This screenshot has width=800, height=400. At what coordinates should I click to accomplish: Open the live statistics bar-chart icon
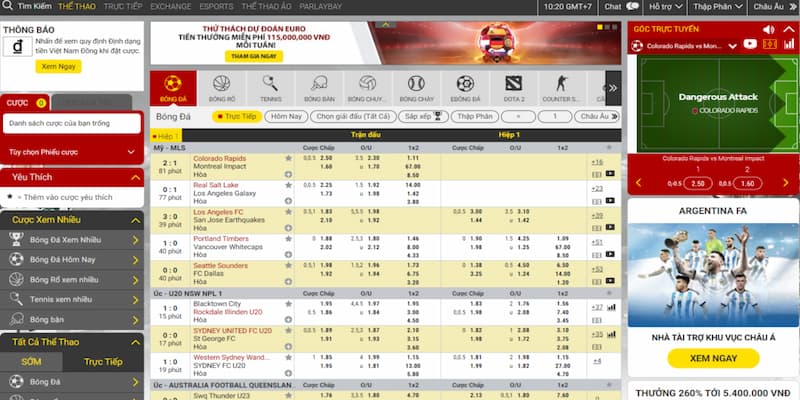[x=789, y=44]
